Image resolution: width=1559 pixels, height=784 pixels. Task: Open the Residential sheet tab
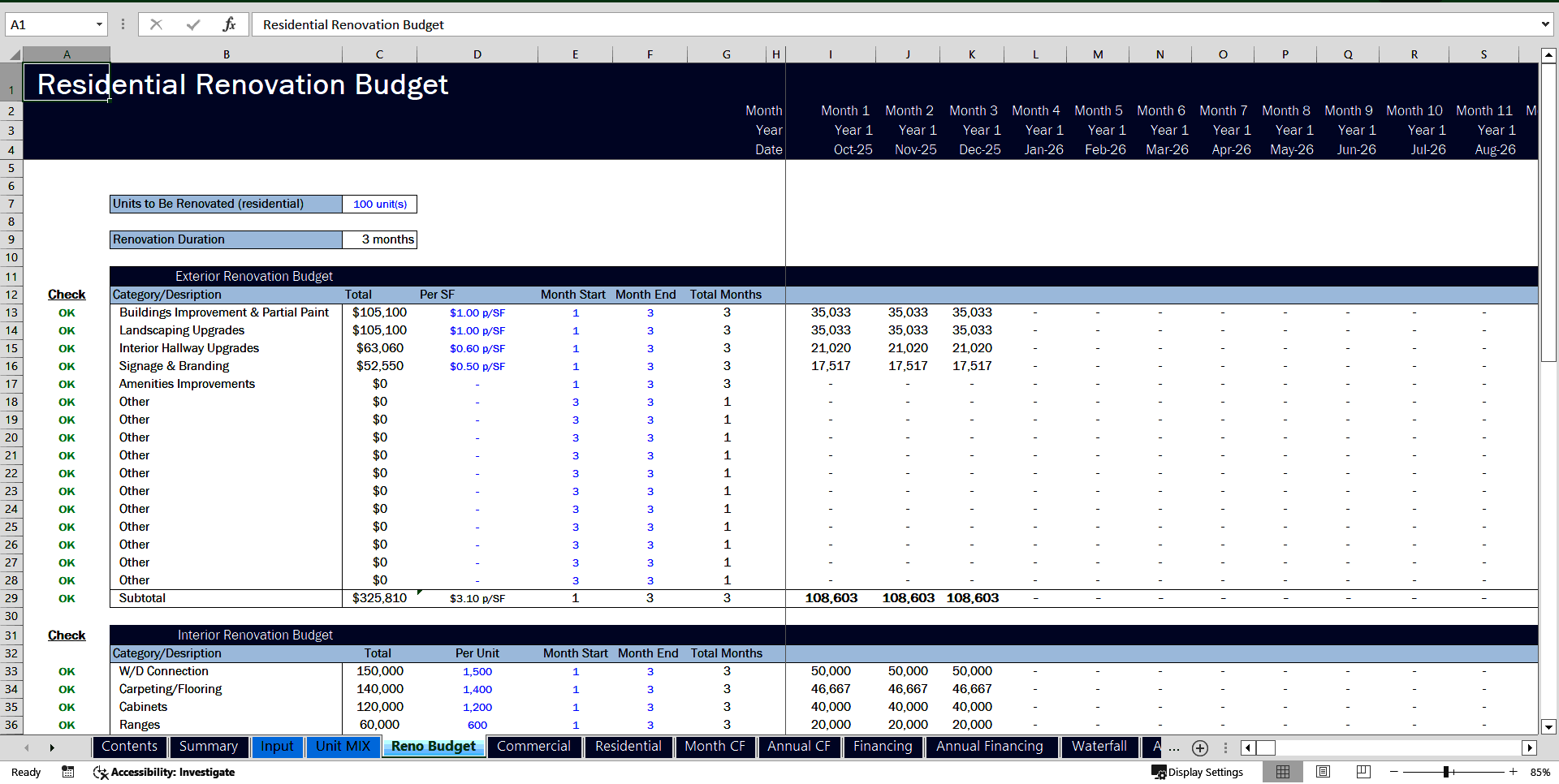tap(628, 747)
